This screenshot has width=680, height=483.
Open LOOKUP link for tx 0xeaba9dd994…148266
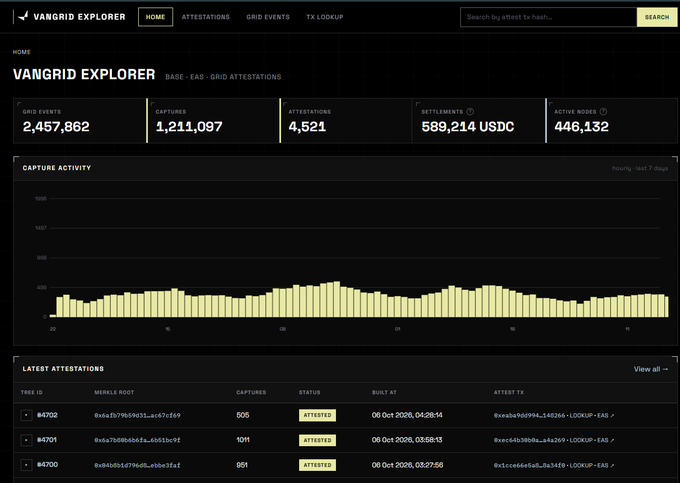coord(581,415)
